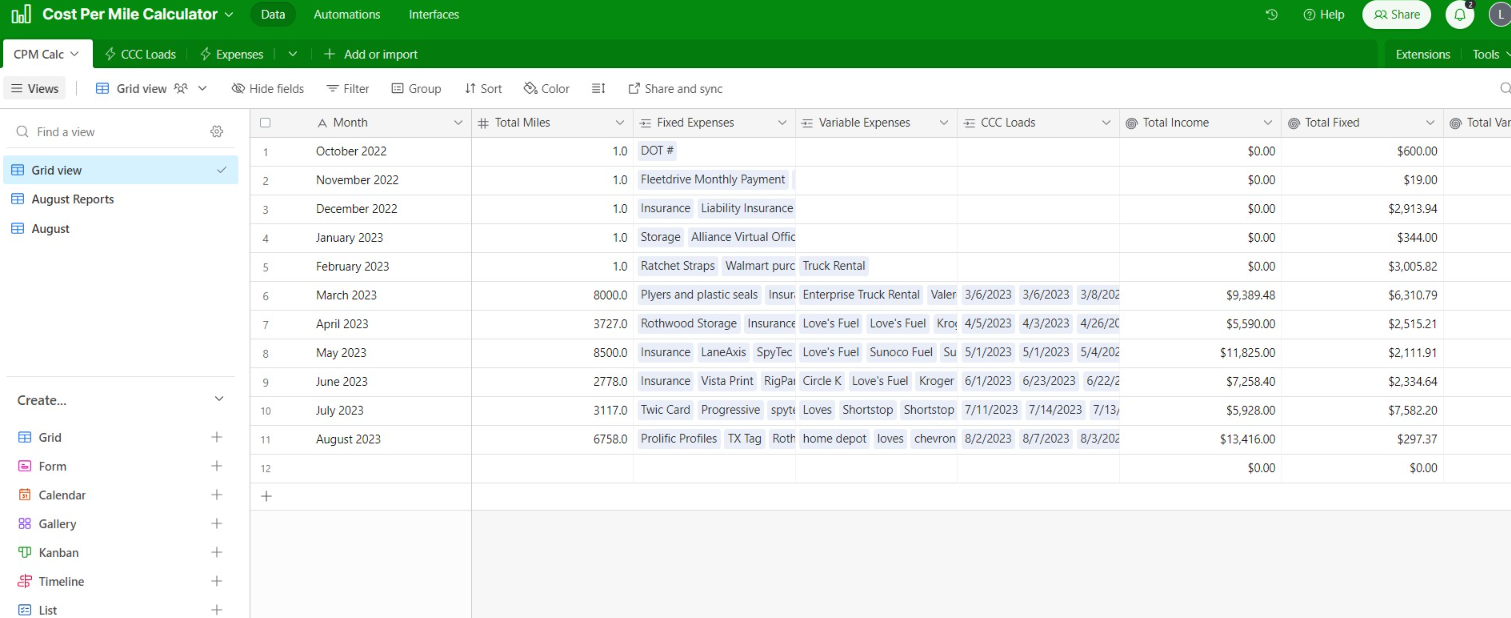Add a Form view with plus icon

tap(216, 466)
